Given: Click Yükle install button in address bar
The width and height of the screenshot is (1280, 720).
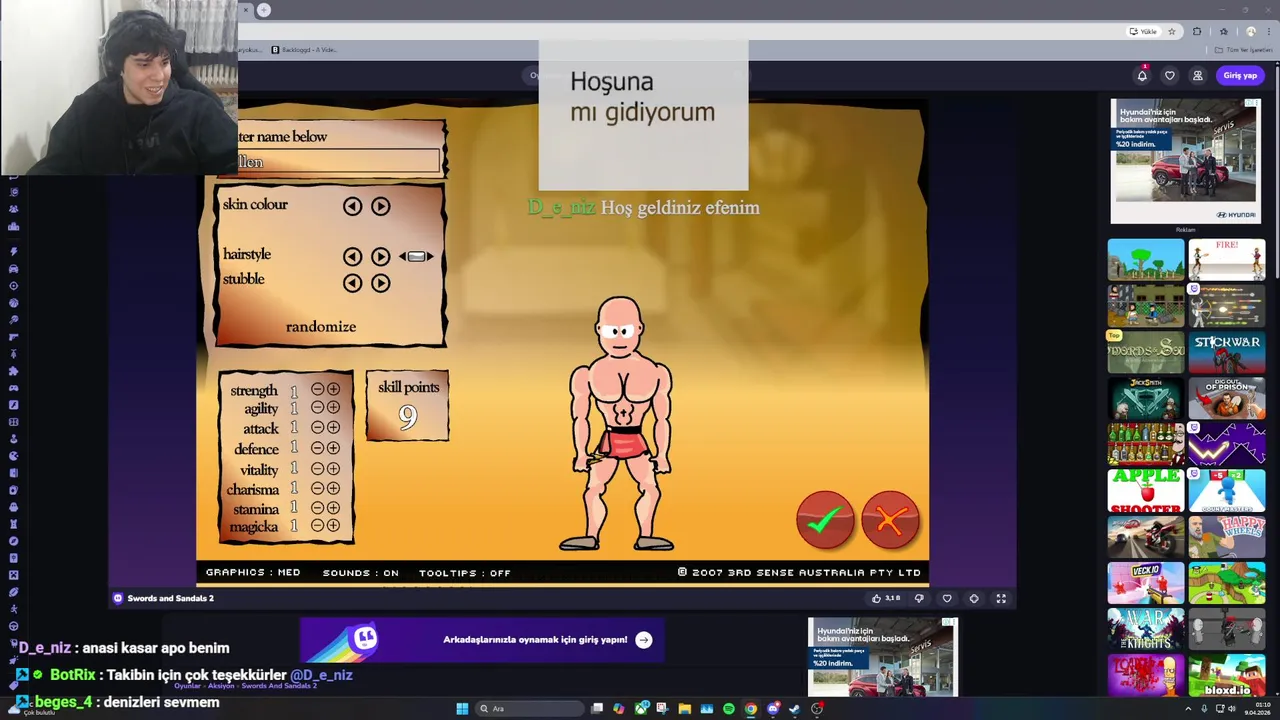Looking at the screenshot, I should point(1143,31).
